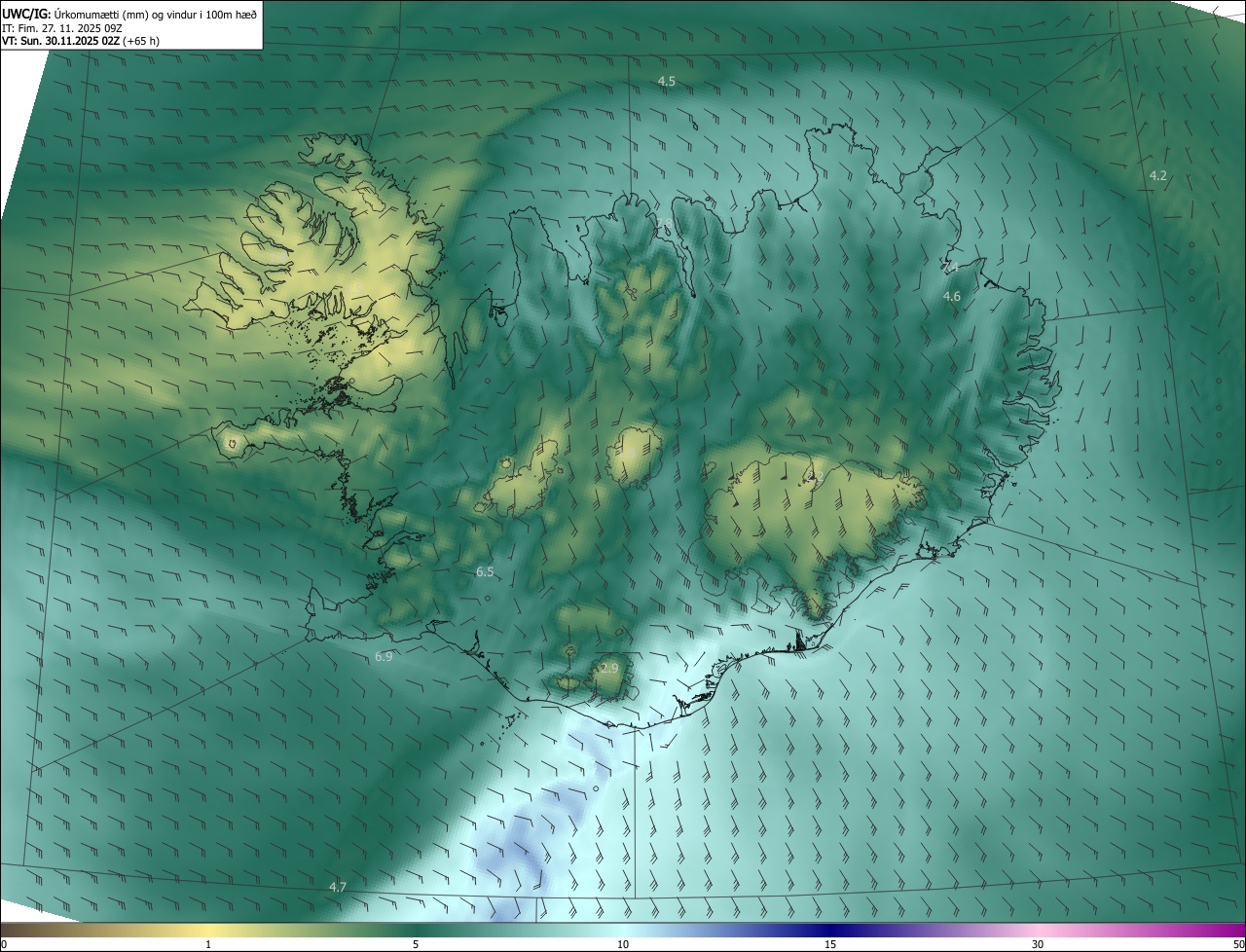This screenshot has height=952, width=1246.
Task: Click the colorbar tick label '15'
Action: click(830, 944)
